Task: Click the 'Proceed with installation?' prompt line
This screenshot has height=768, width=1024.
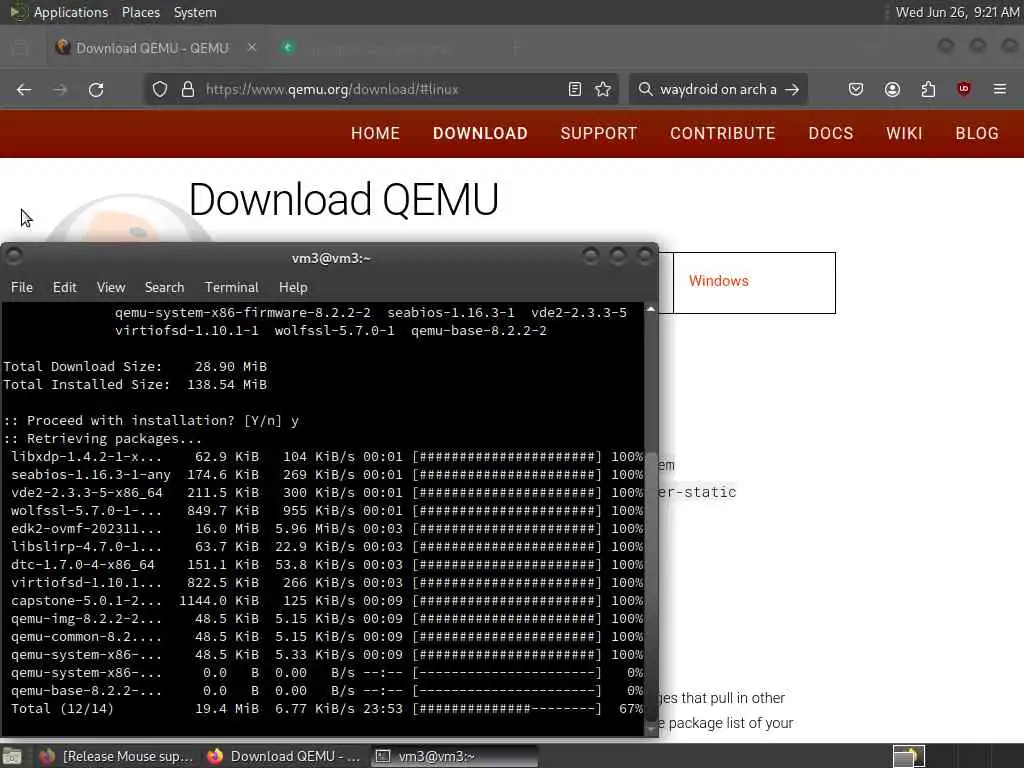Action: point(151,421)
